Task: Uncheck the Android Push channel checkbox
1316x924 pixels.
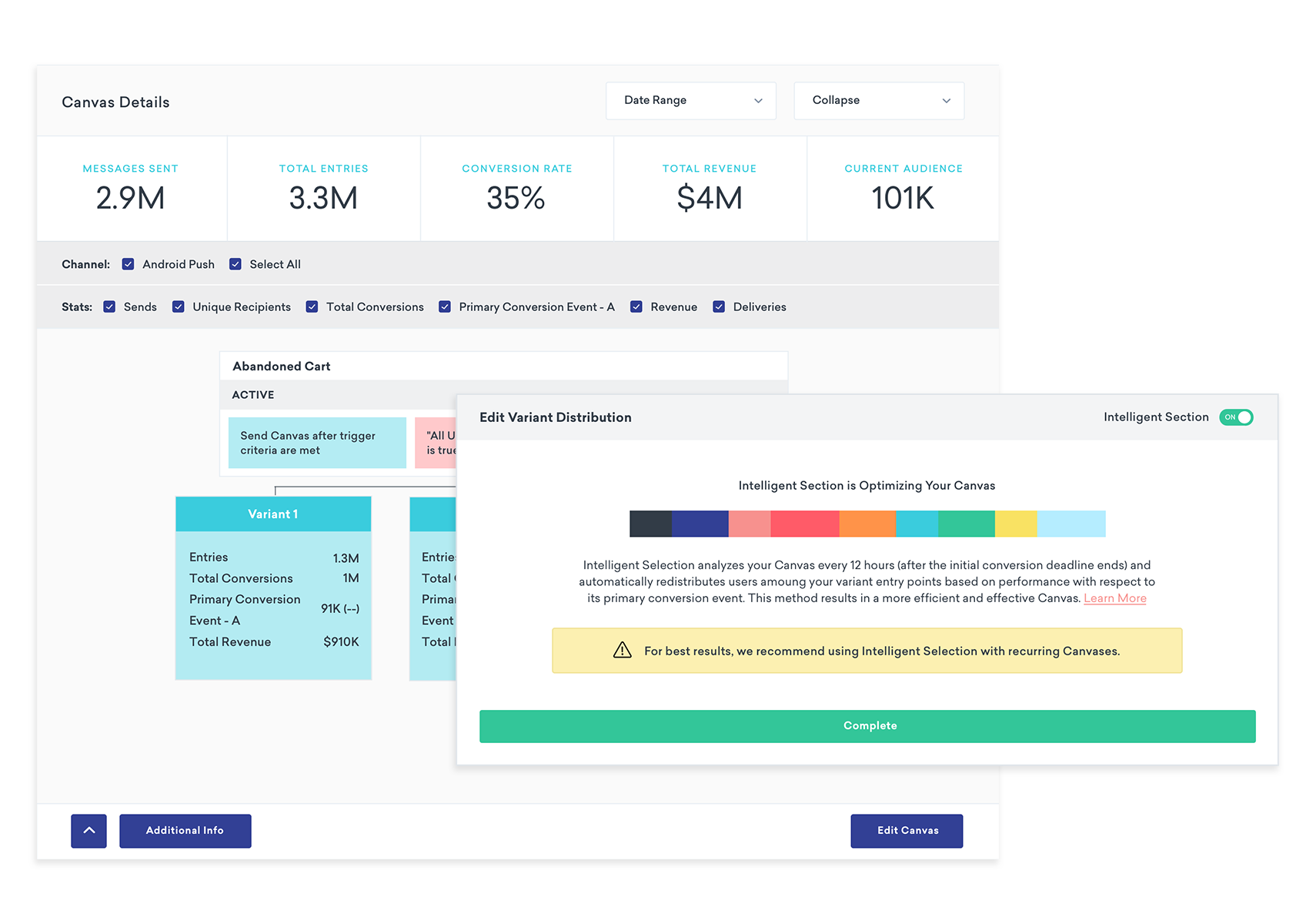Action: (128, 264)
